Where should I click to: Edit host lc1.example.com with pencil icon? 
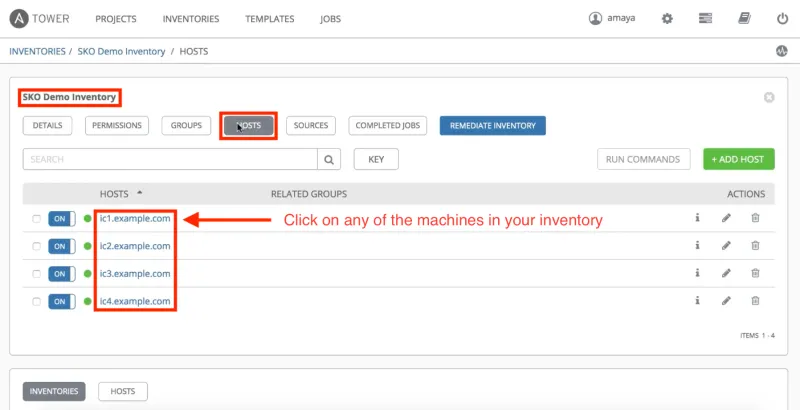726,218
